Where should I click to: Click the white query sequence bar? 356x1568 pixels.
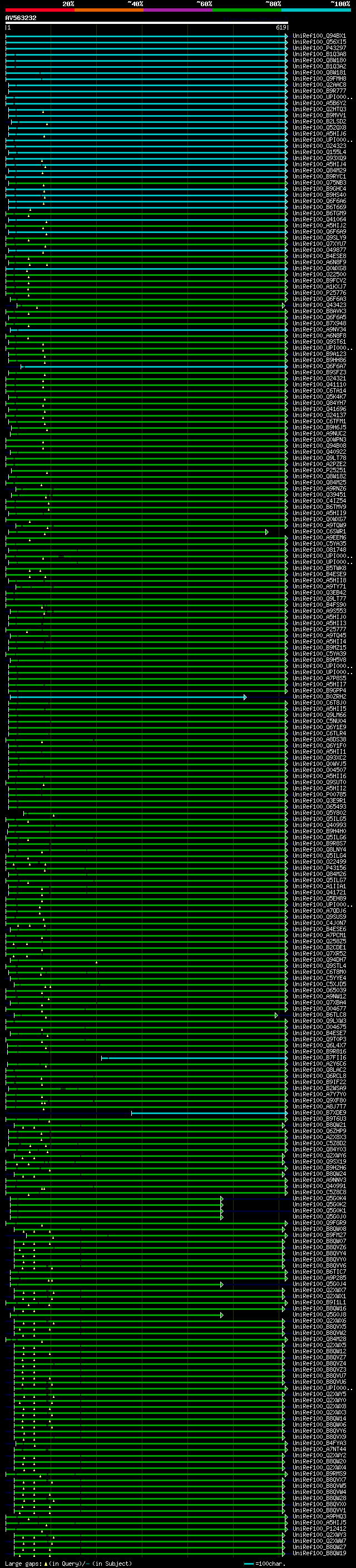coord(147,23)
